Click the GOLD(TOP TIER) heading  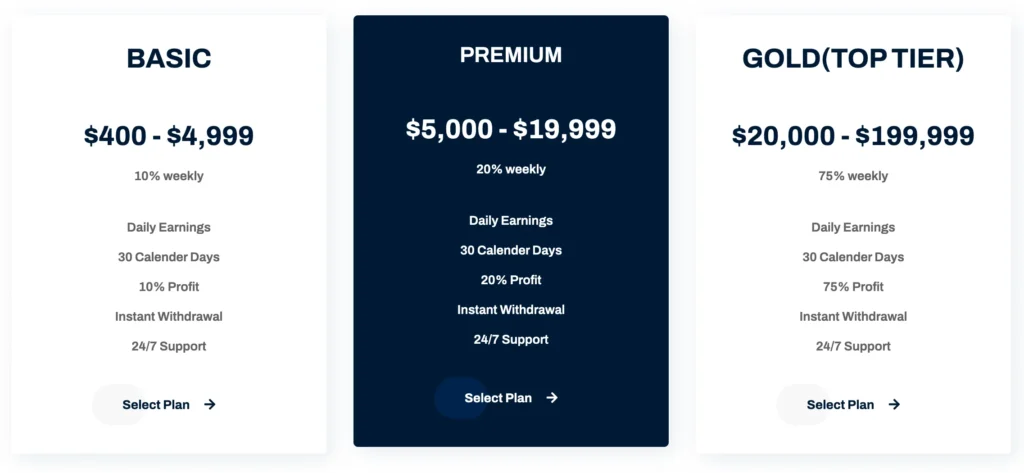click(x=853, y=59)
